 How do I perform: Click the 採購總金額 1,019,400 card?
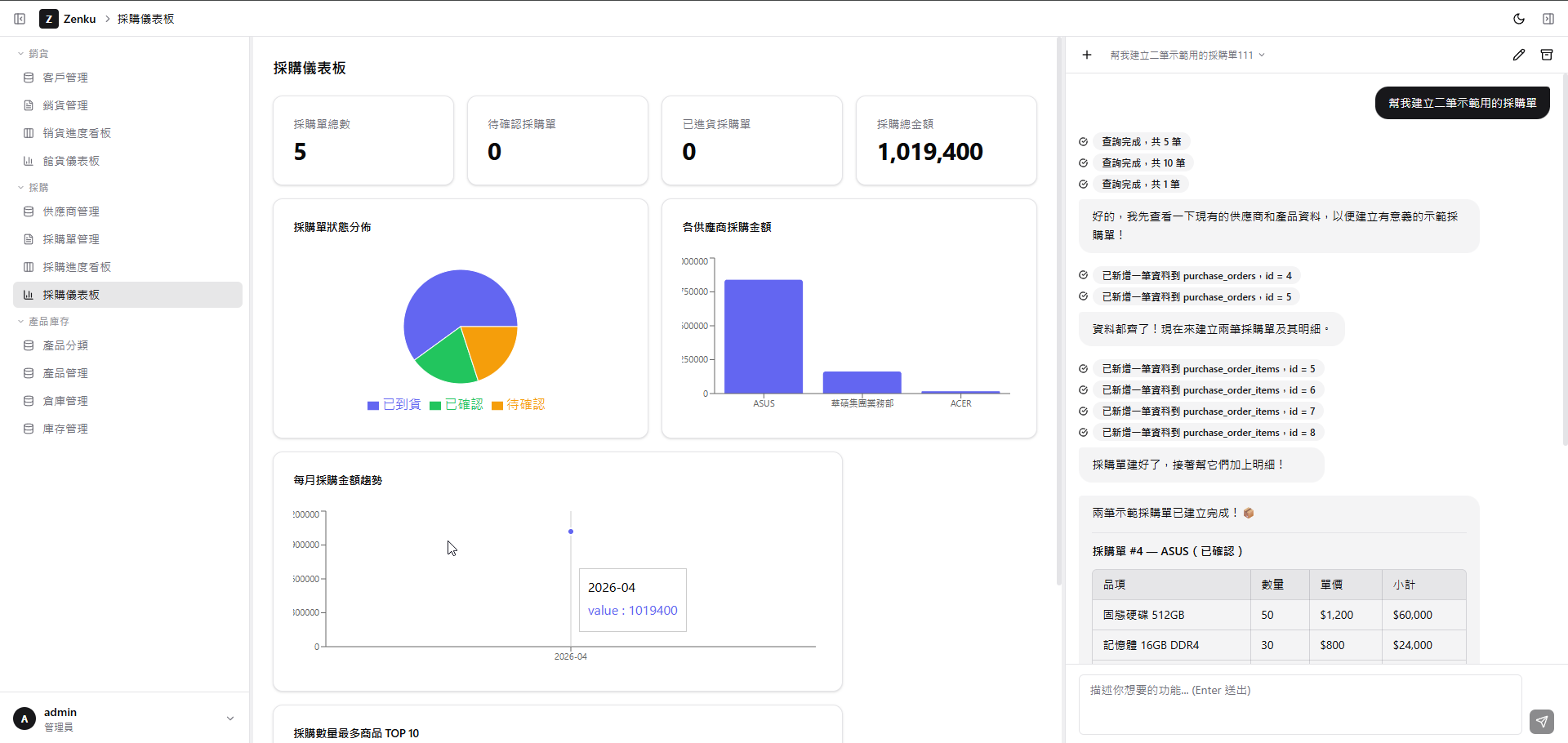(x=947, y=140)
